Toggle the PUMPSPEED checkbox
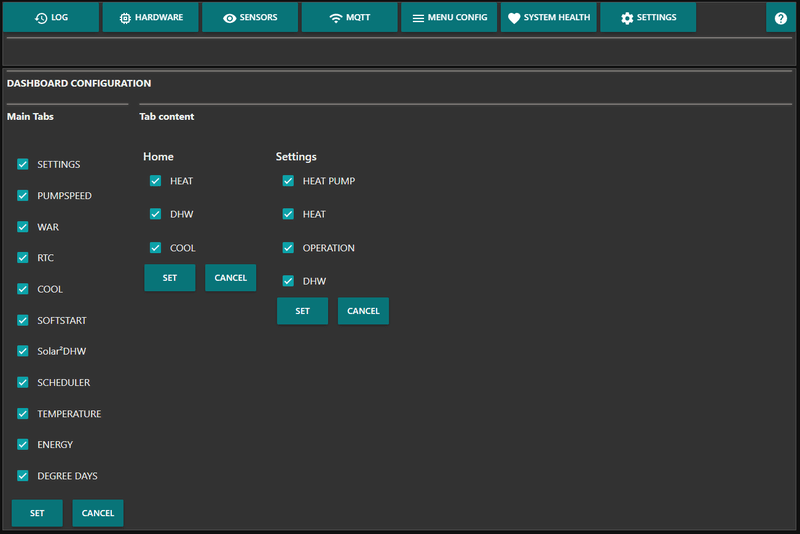800x534 pixels. coord(22,195)
